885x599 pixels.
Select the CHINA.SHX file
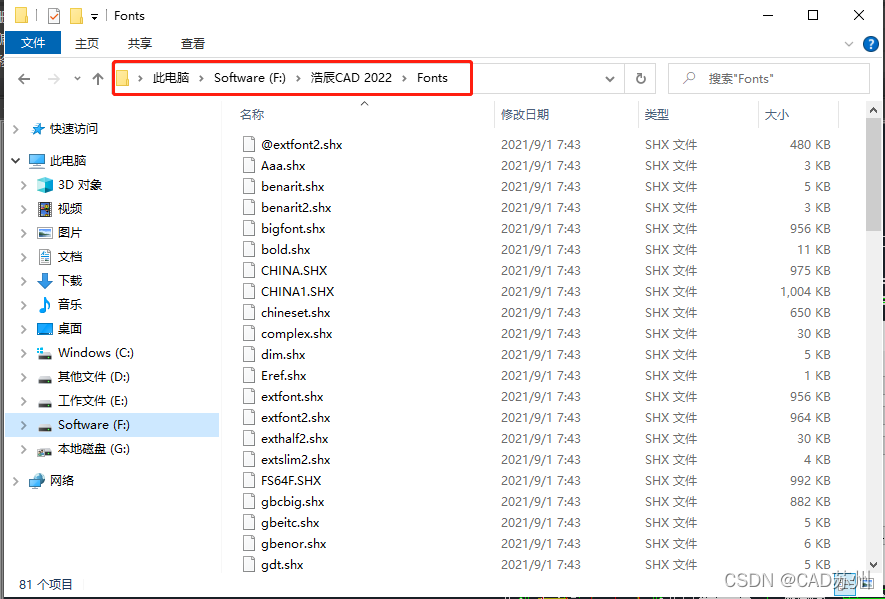pos(294,270)
